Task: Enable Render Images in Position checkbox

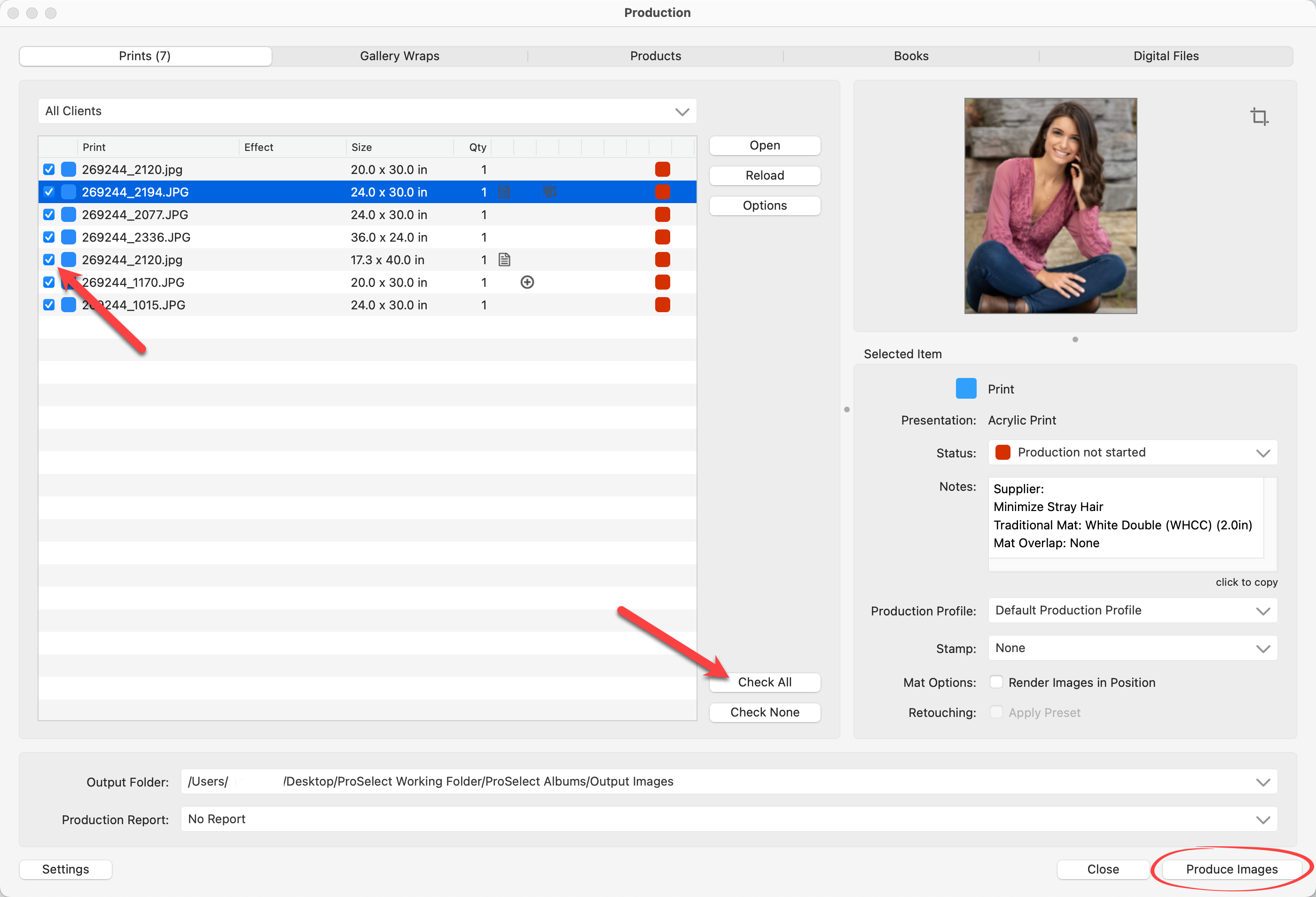Action: [x=996, y=682]
